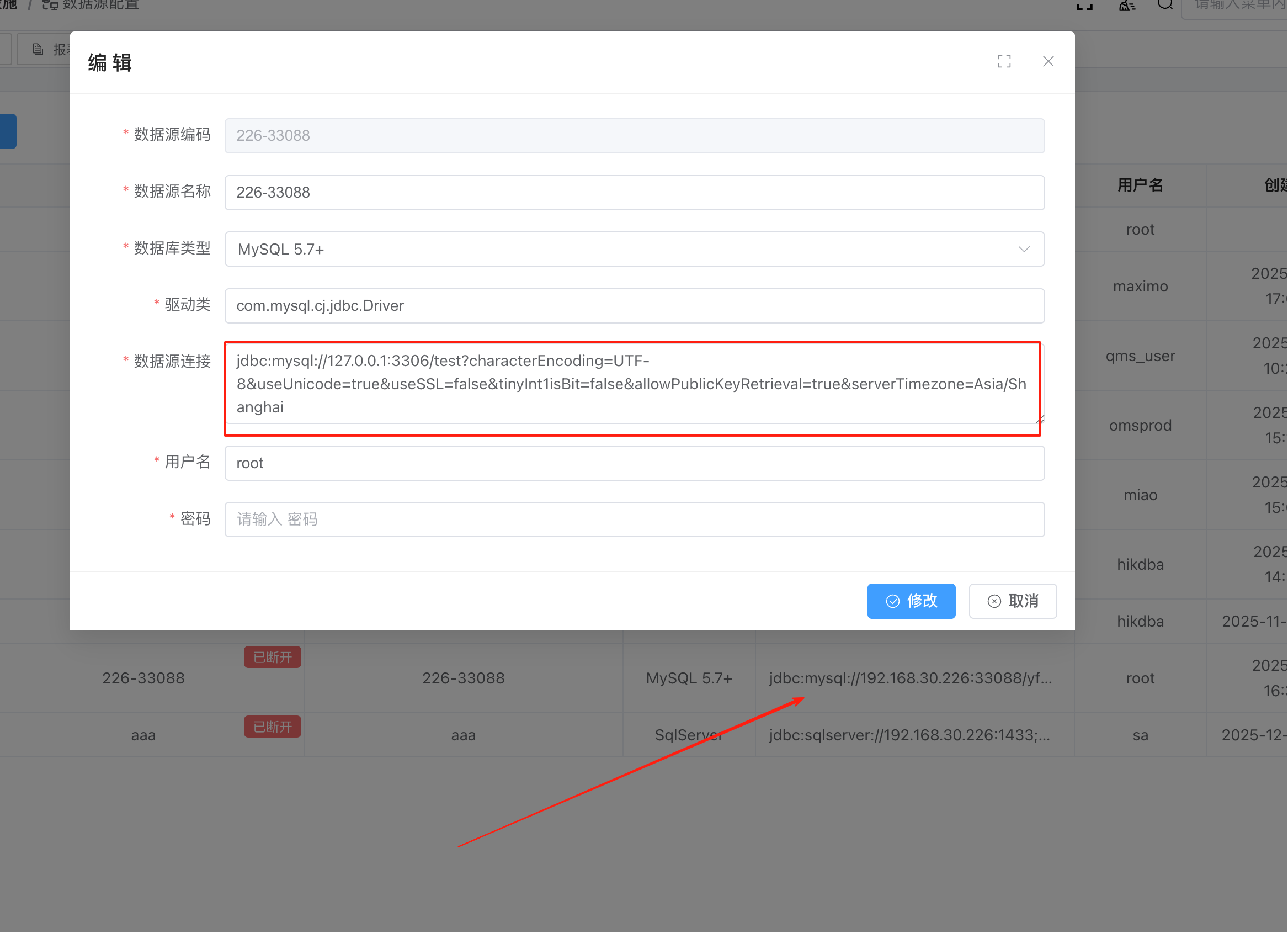Click the 数据源配置 breadcrumb icon

point(50,5)
